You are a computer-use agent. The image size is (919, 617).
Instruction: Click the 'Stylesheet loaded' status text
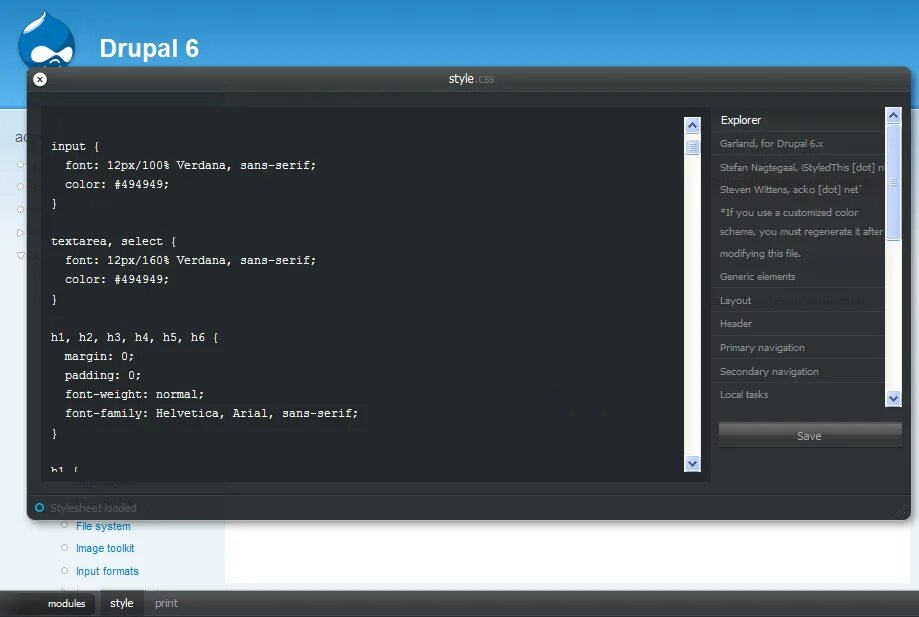click(x=93, y=508)
